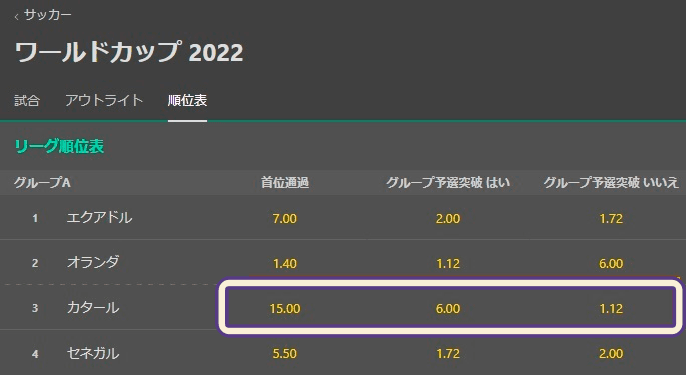
Task: Pick オランダ 首位通過 odds 1.40
Action: point(285,263)
